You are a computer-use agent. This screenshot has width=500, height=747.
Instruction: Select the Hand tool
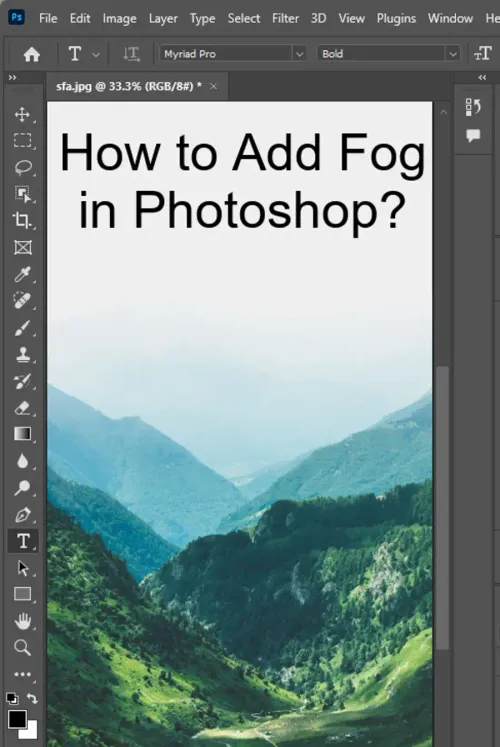coord(22,621)
